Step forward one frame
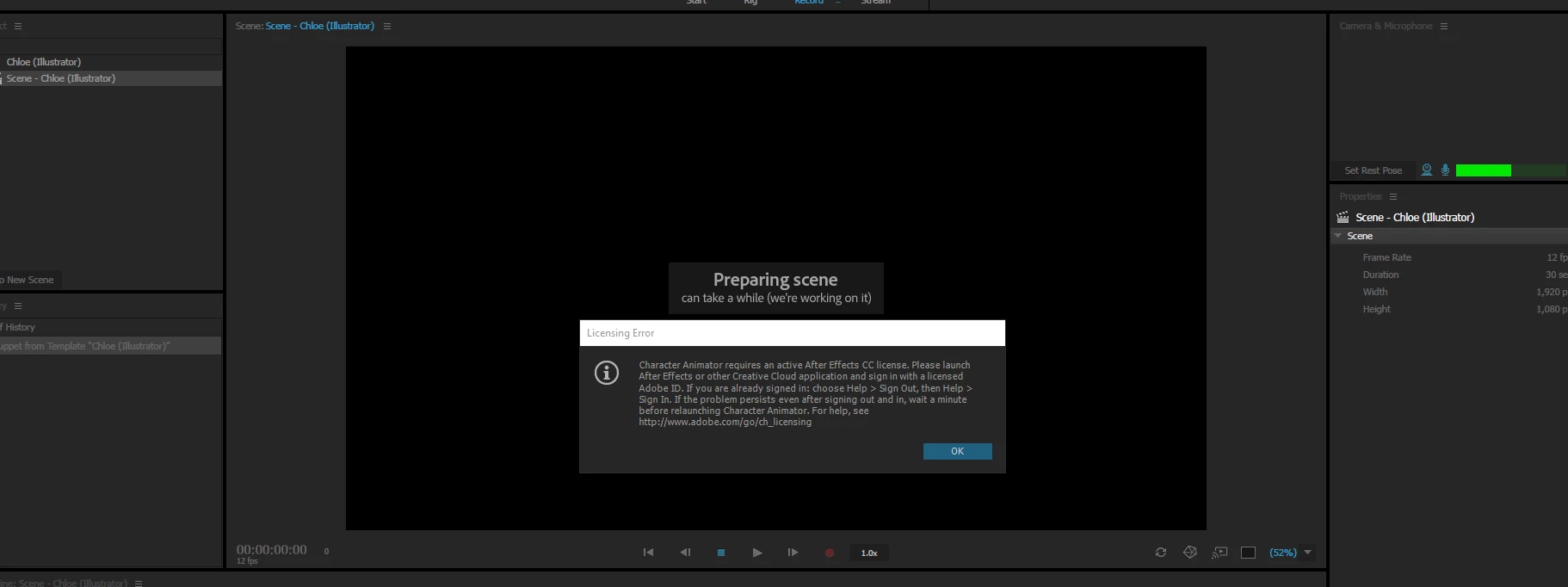The width and height of the screenshot is (1568, 587). (x=793, y=553)
